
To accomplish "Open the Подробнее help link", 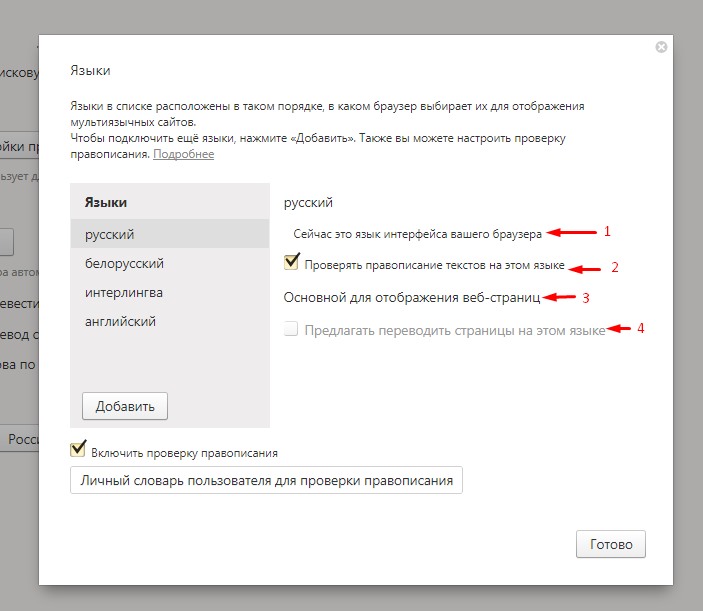I will click(x=183, y=154).
